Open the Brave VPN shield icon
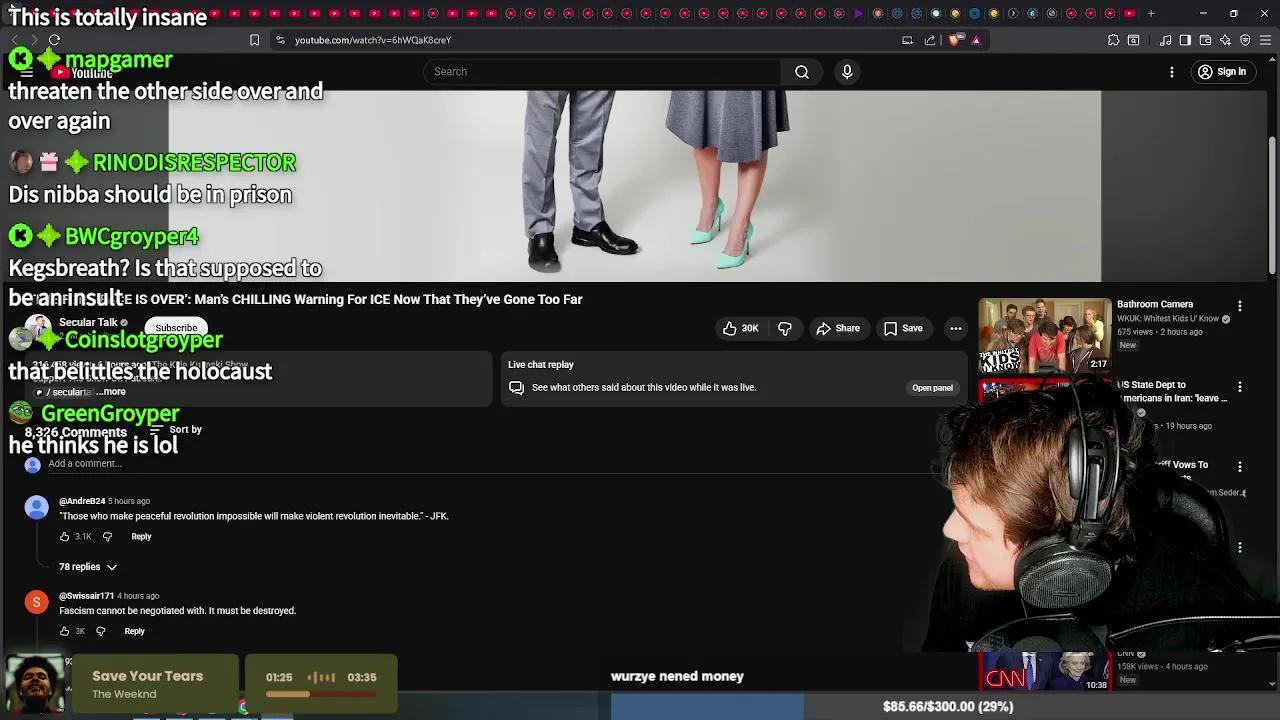 click(1245, 40)
